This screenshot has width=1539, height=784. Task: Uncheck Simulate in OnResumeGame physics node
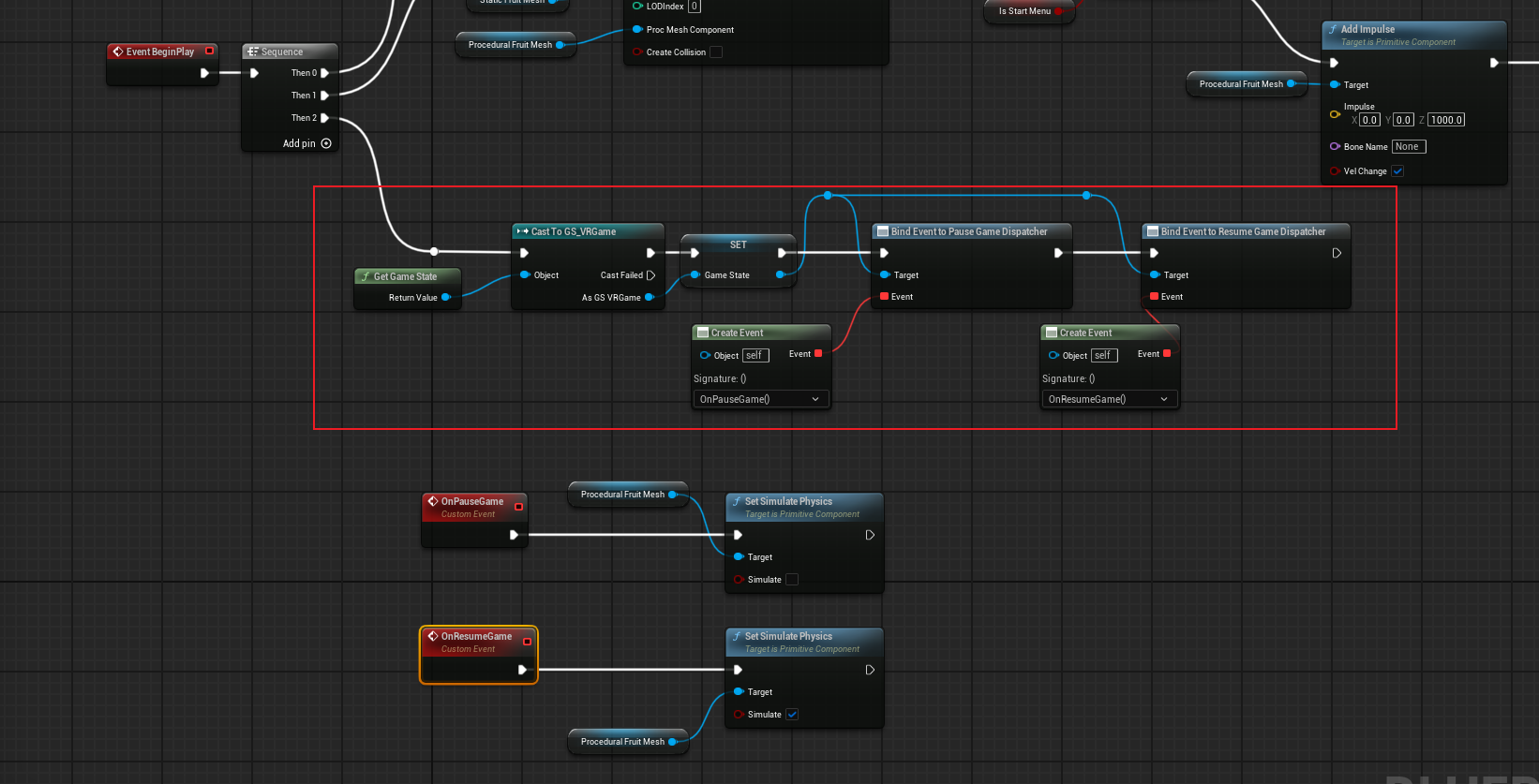pyautogui.click(x=792, y=715)
